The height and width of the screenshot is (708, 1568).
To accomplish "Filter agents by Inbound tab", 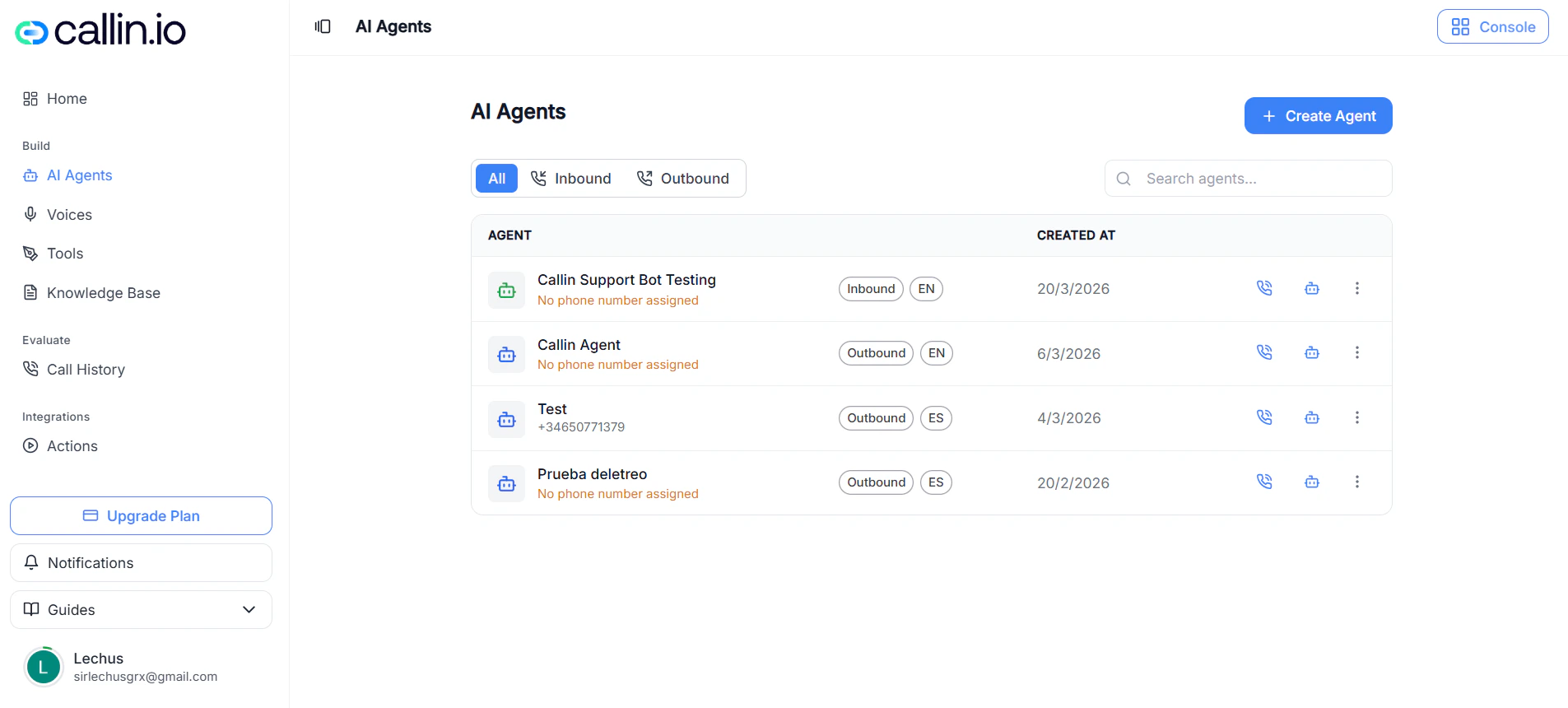I will click(571, 179).
